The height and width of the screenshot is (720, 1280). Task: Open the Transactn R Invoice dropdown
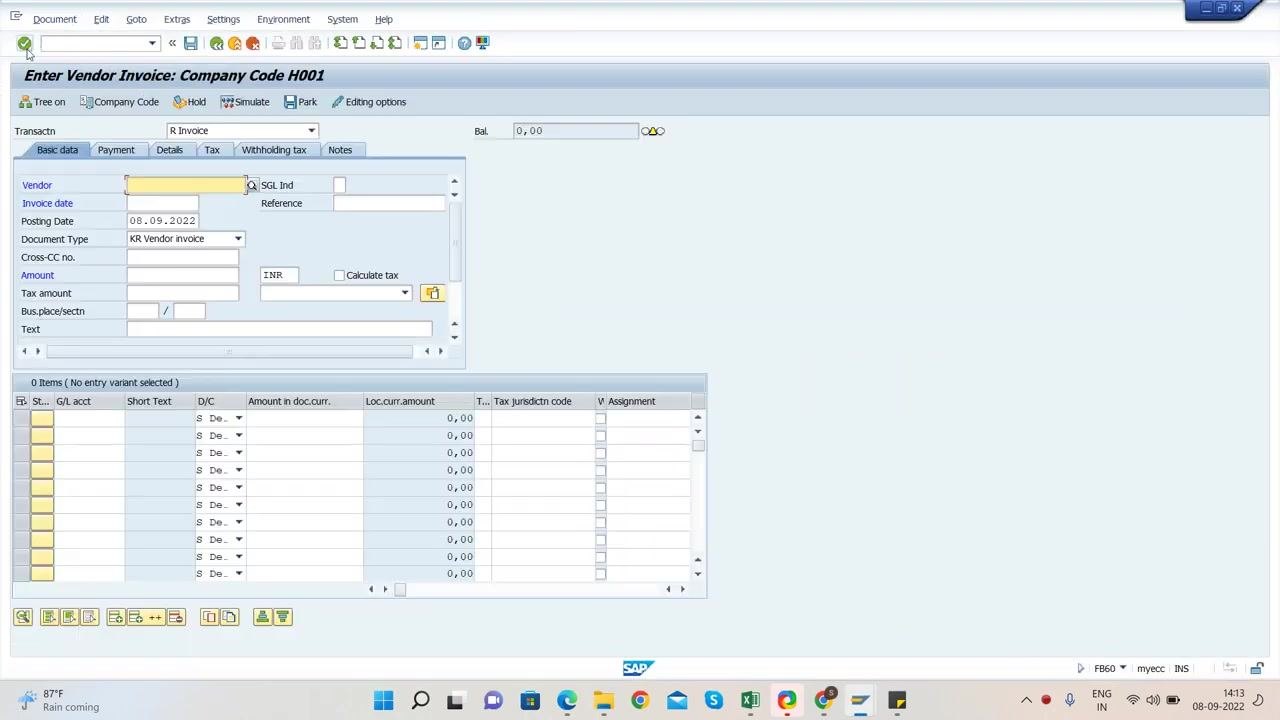311,131
